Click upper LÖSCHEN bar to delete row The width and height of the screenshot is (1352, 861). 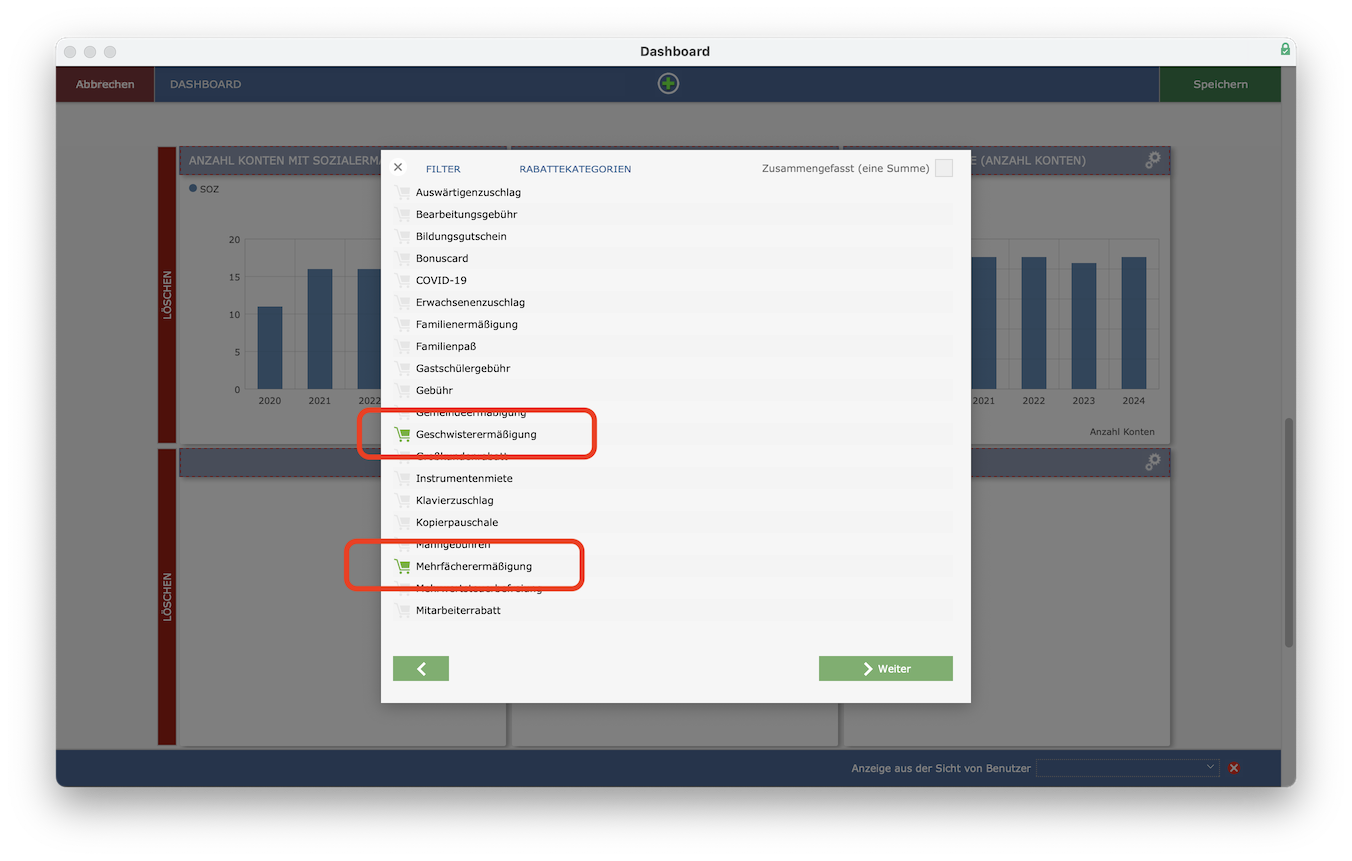(x=167, y=295)
